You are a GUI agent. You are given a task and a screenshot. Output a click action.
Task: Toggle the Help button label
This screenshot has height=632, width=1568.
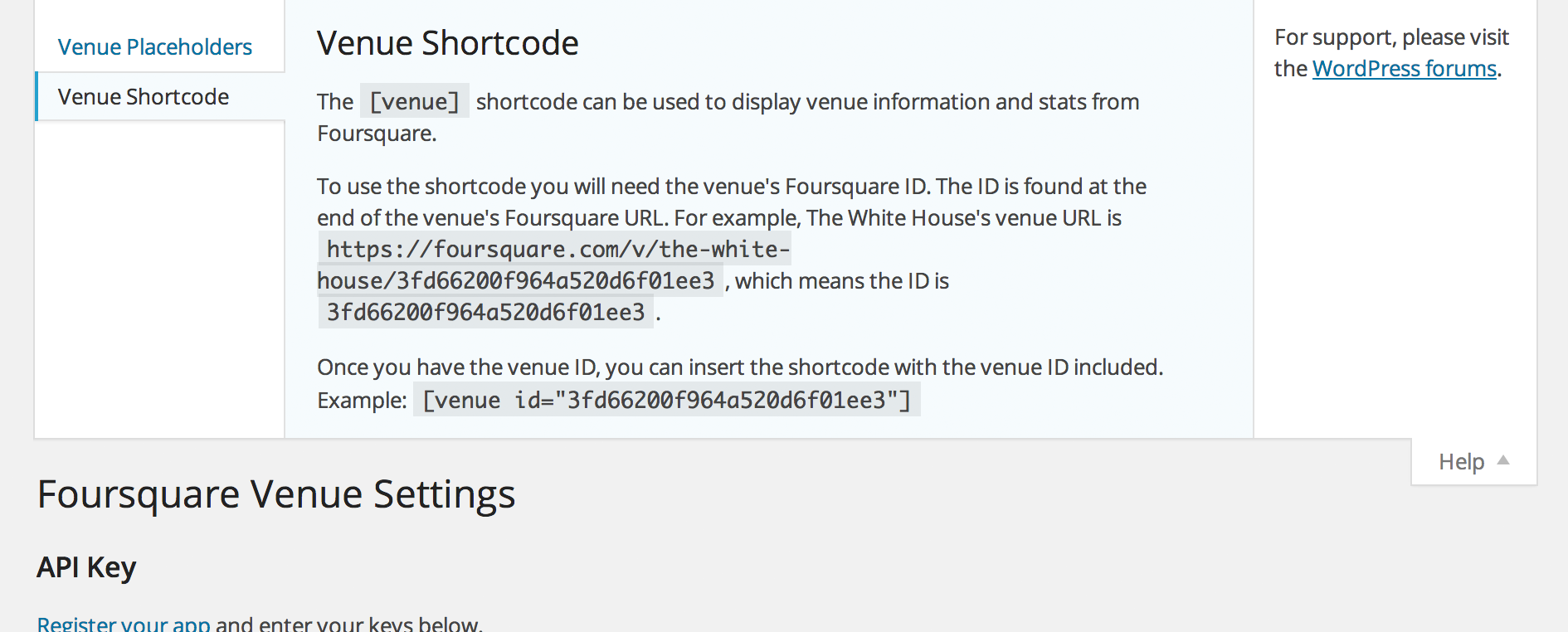(1462, 461)
